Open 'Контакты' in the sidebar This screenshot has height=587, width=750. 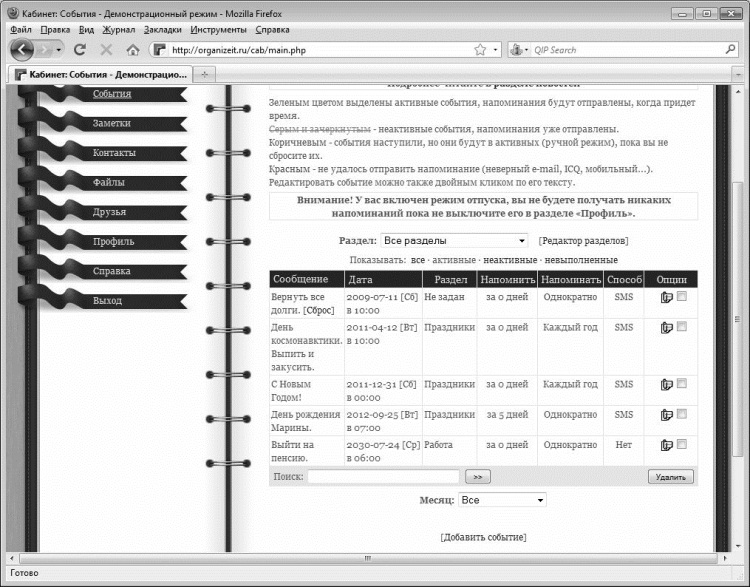point(114,153)
